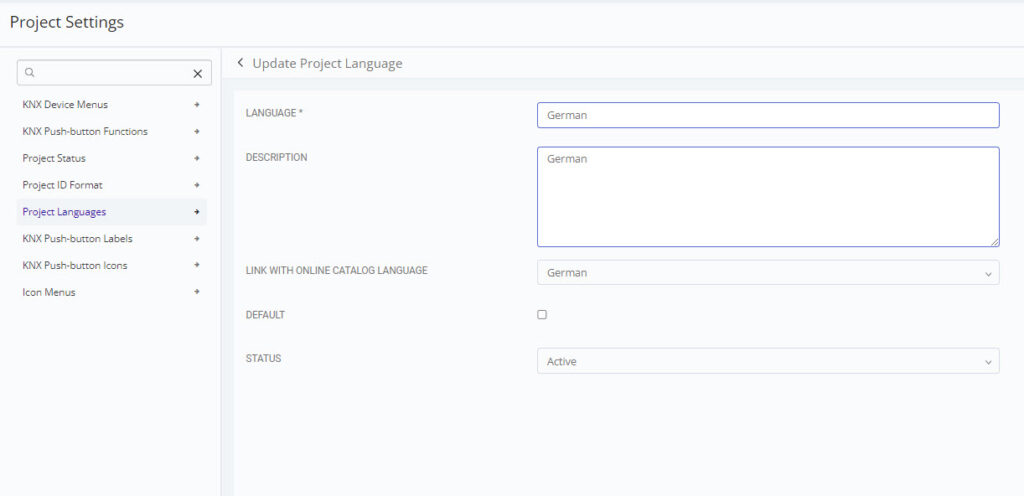The width and height of the screenshot is (1024, 496).
Task: Click the chevron on the Status combo box
Action: [x=988, y=362]
